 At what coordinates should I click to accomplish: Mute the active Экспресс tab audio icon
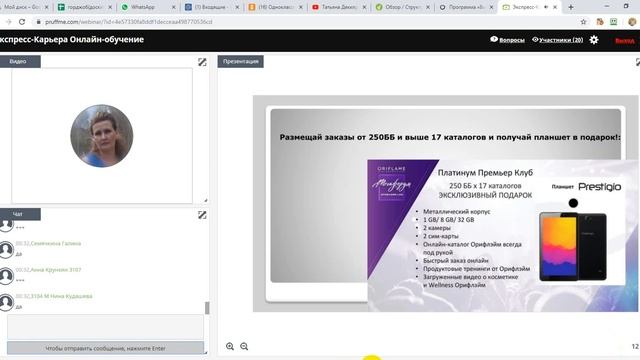[x=546, y=7]
